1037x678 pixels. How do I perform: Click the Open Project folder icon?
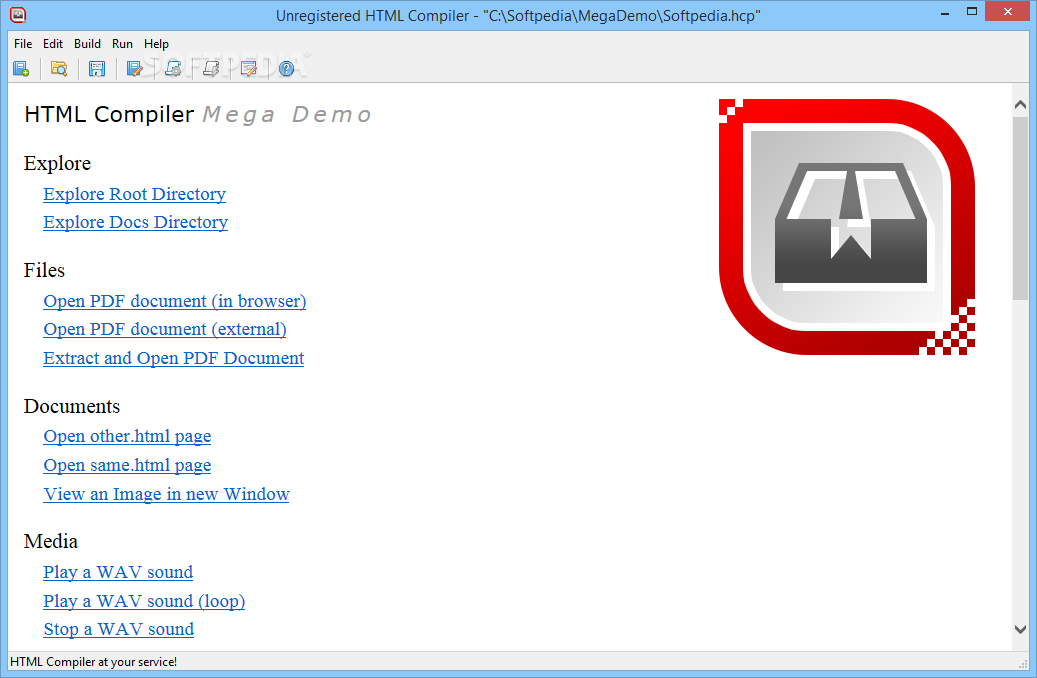pos(59,68)
